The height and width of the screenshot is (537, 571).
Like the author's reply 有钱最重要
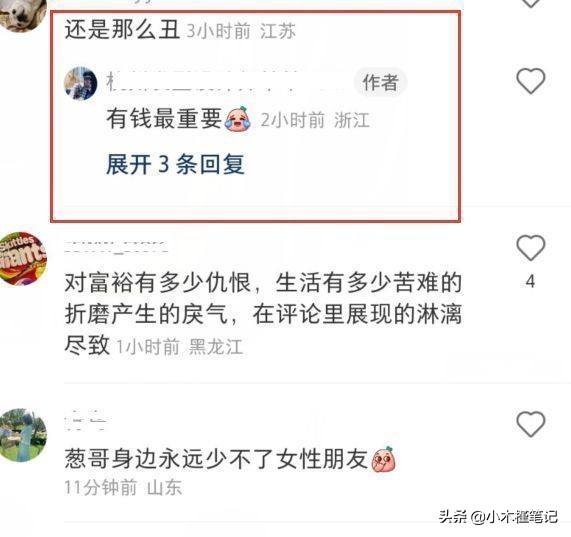pos(531,81)
